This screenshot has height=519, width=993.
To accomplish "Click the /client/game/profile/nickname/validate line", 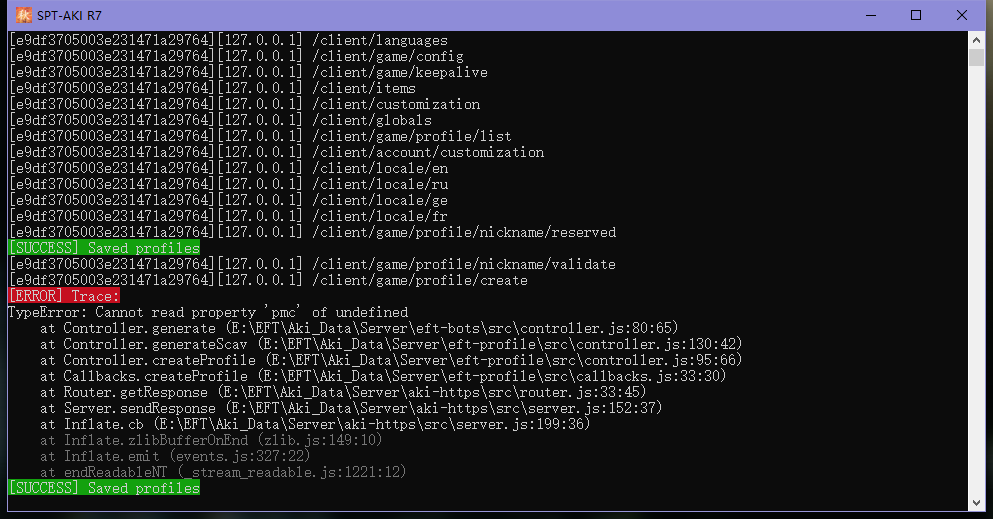I will coord(312,264).
